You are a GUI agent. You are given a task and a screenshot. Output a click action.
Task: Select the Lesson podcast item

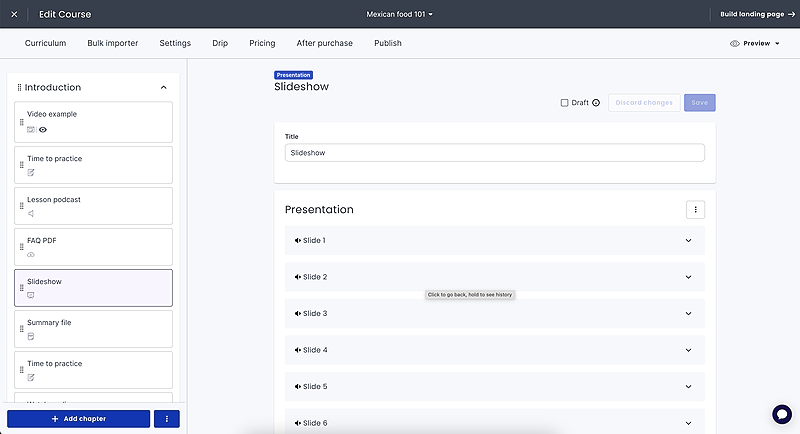coord(93,206)
